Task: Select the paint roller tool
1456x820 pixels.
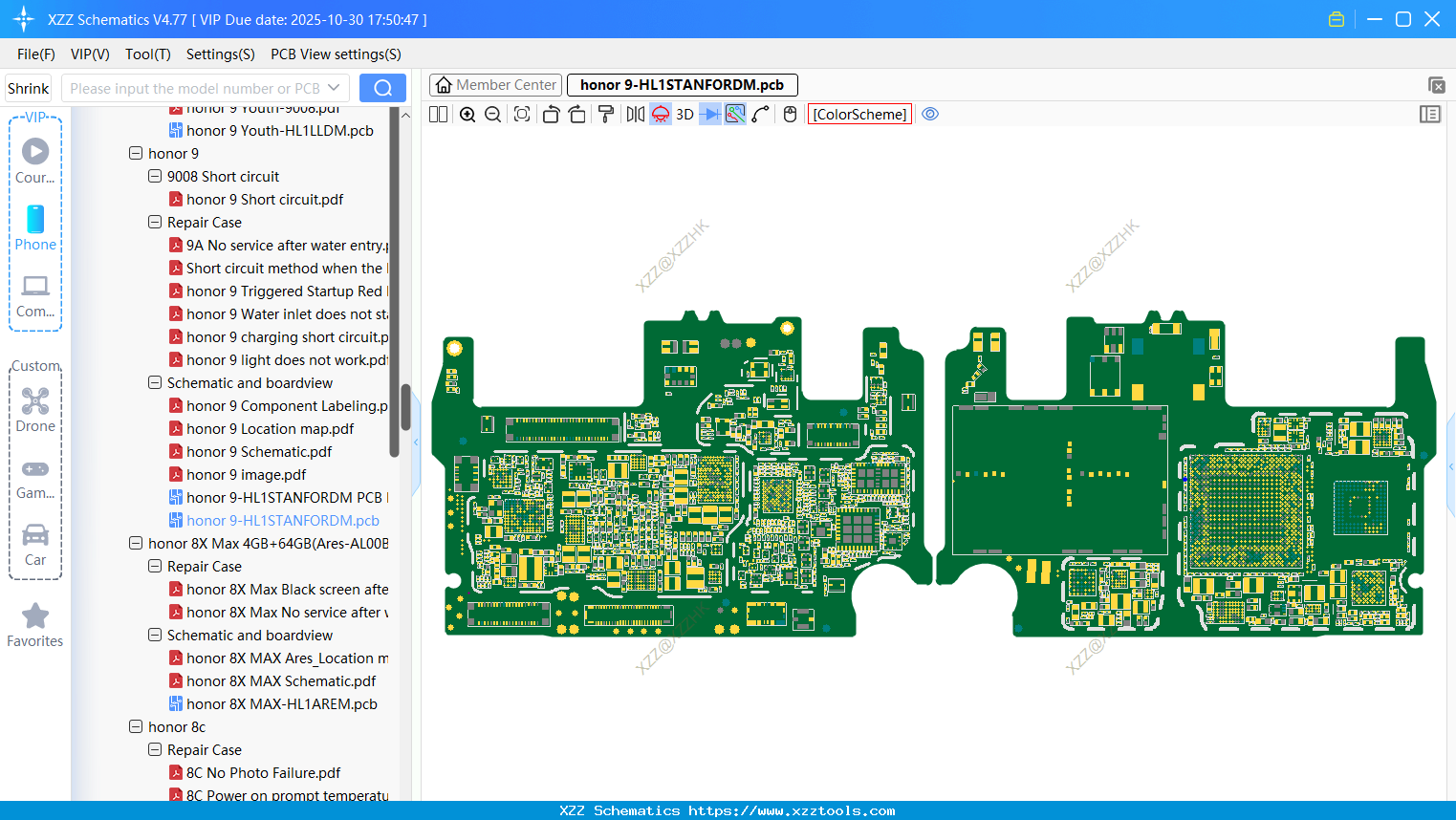Action: [x=605, y=115]
